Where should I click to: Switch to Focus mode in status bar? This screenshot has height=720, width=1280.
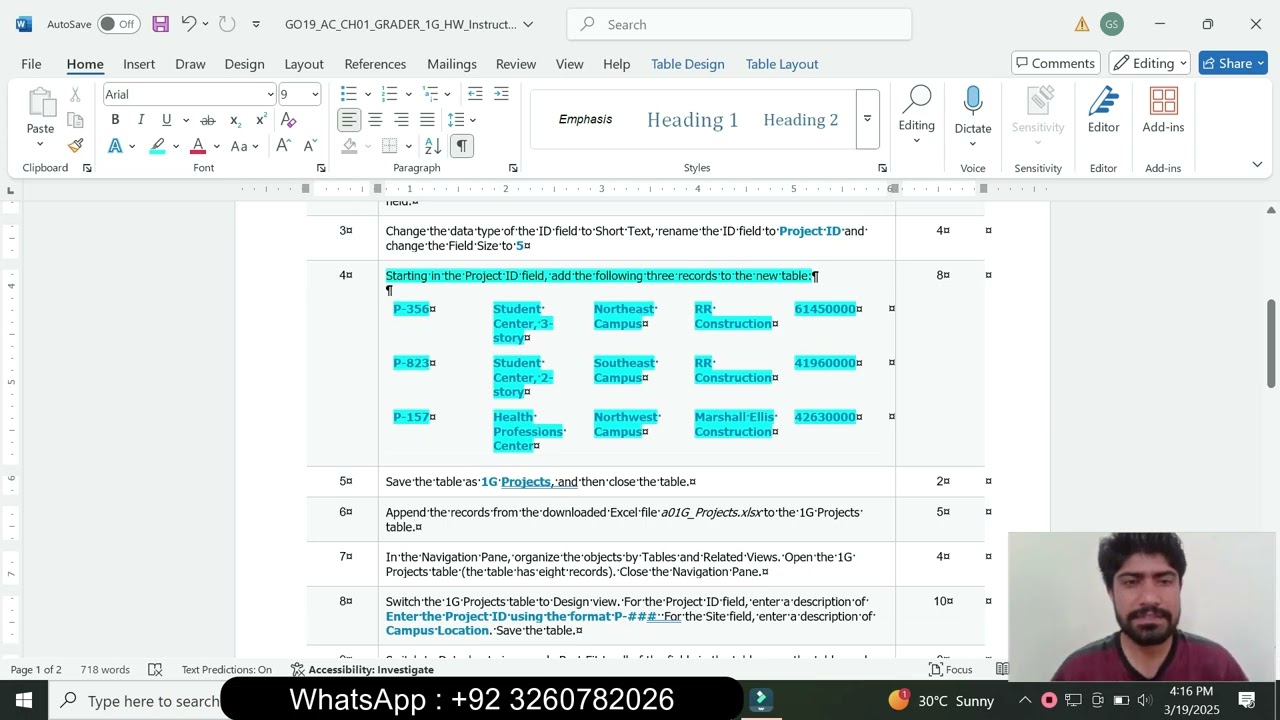click(x=950, y=669)
